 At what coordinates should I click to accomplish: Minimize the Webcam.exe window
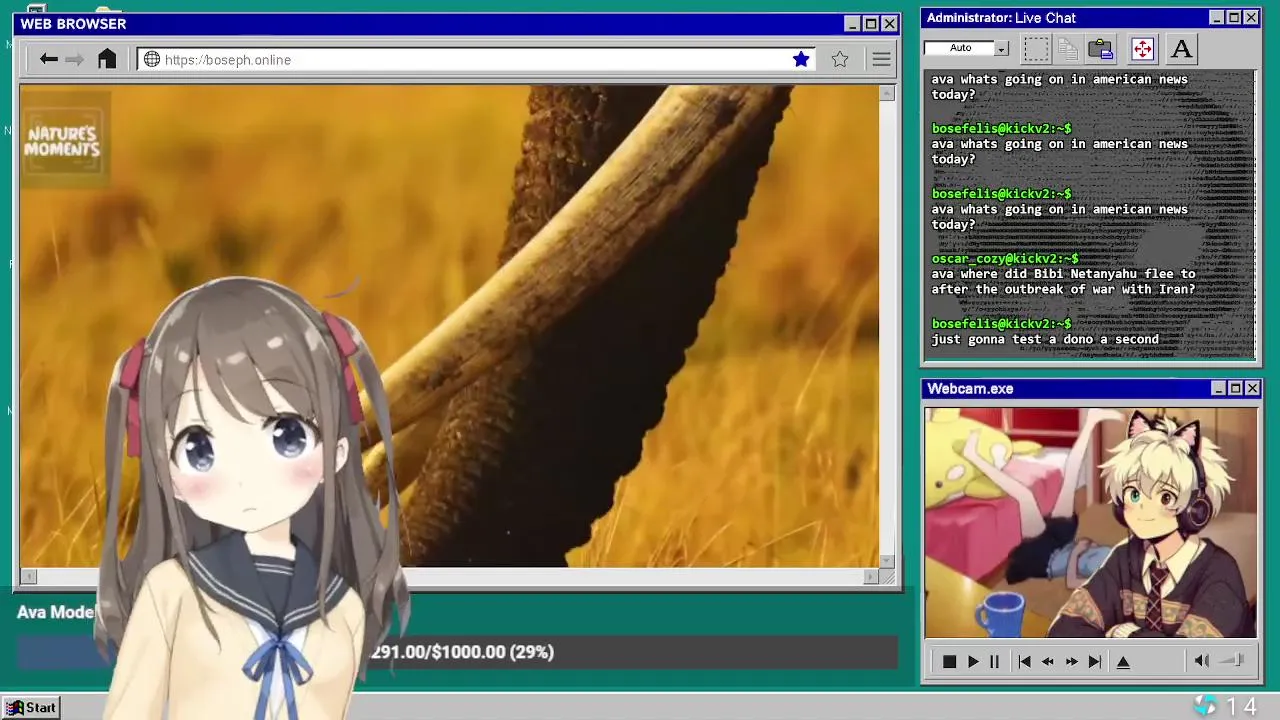pyautogui.click(x=1218, y=389)
